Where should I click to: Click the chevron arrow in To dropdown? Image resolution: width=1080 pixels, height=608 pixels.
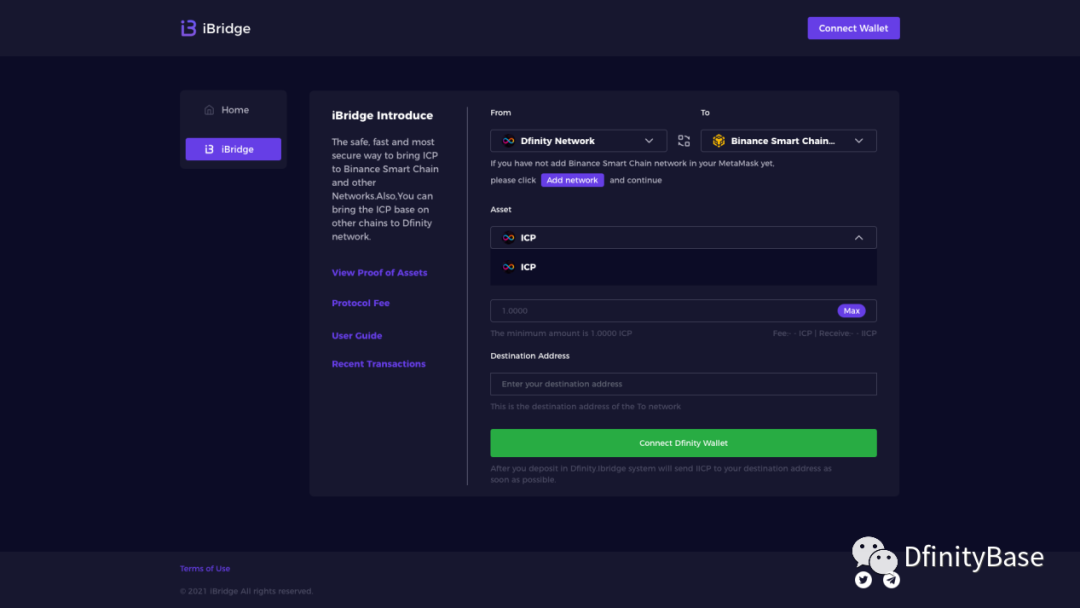(x=859, y=140)
